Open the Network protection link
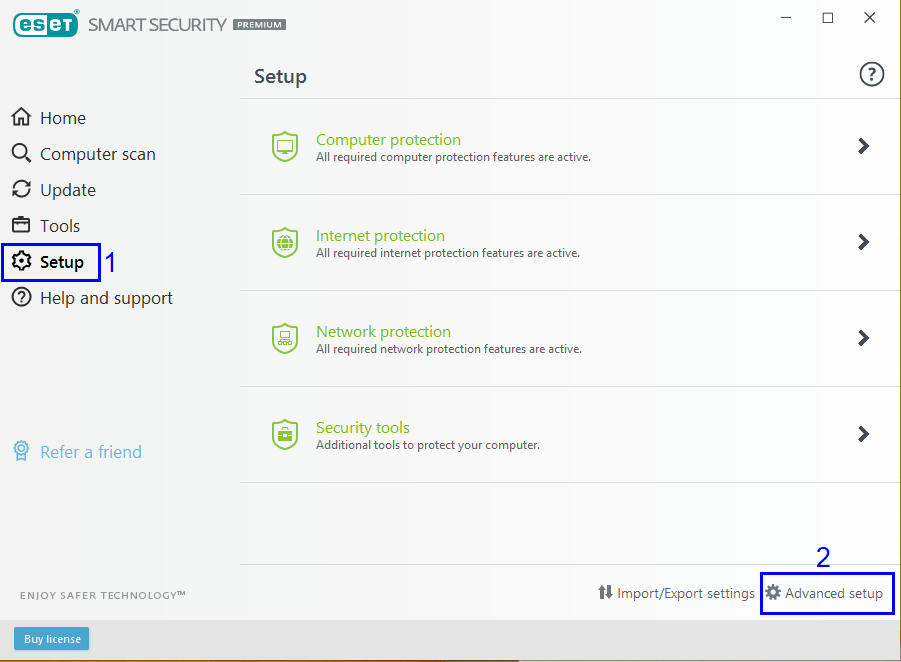The image size is (901, 662). [383, 332]
